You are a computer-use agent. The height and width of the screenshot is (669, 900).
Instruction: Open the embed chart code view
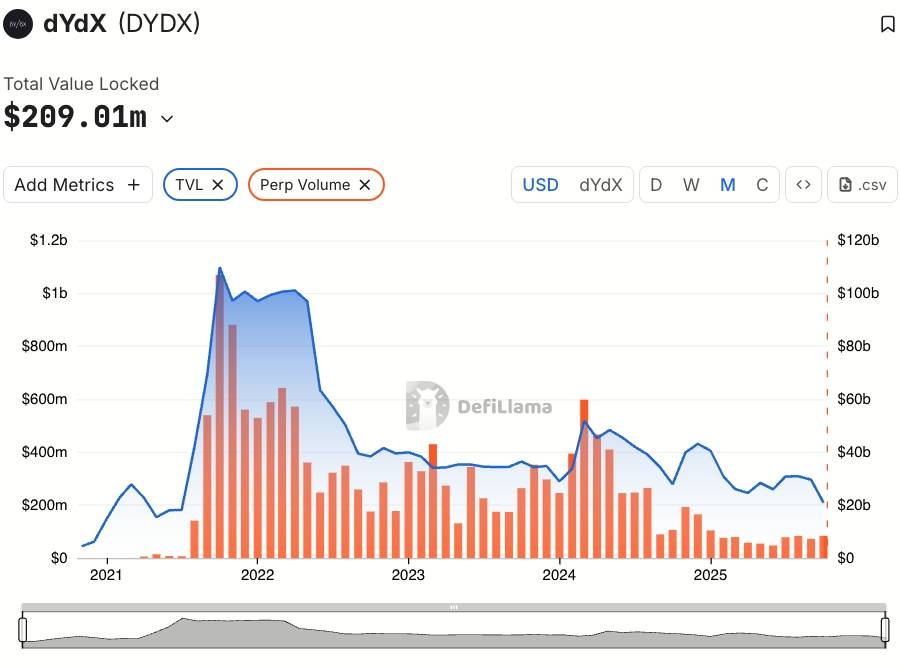click(803, 184)
